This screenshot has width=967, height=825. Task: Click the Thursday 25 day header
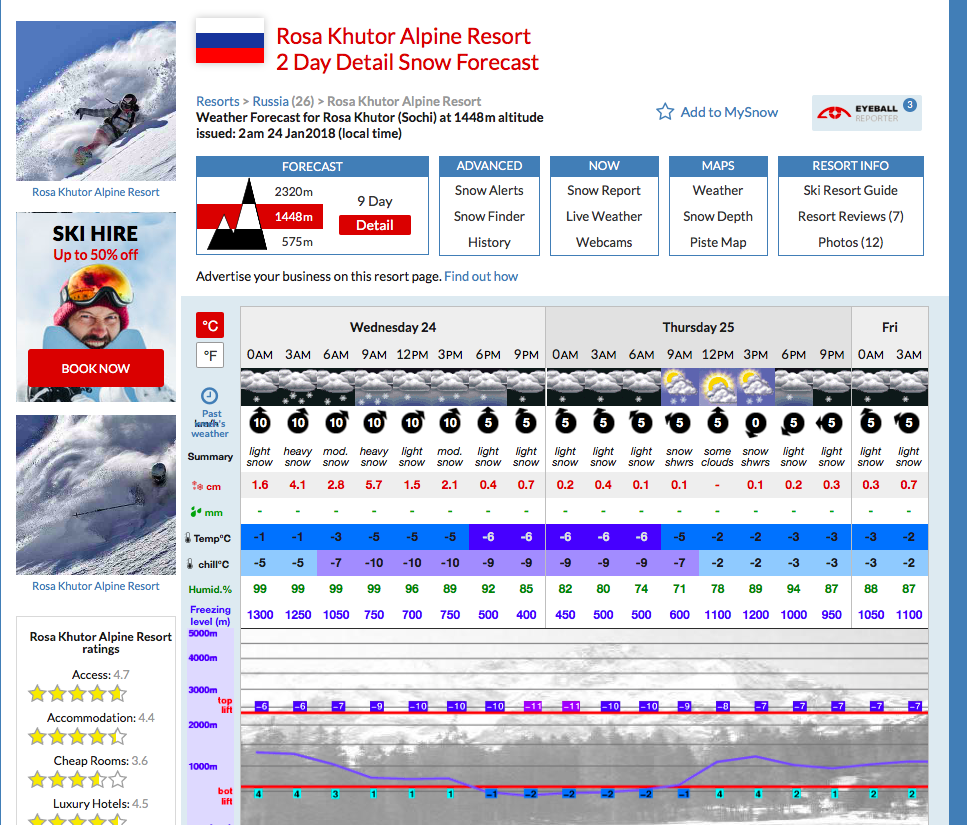pyautogui.click(x=698, y=327)
